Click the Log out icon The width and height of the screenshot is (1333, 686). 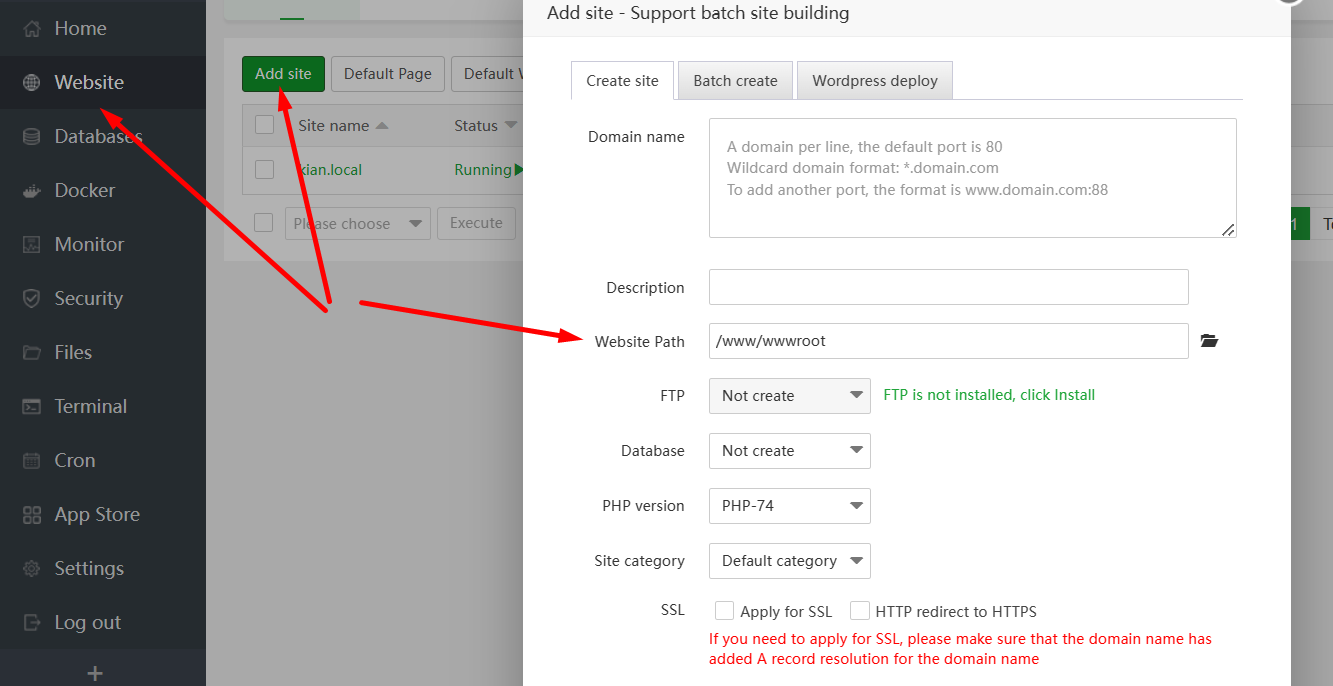coord(32,623)
